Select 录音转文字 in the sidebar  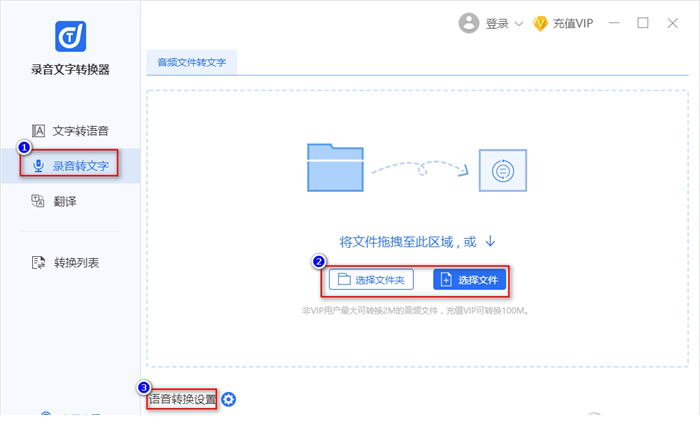[70, 166]
